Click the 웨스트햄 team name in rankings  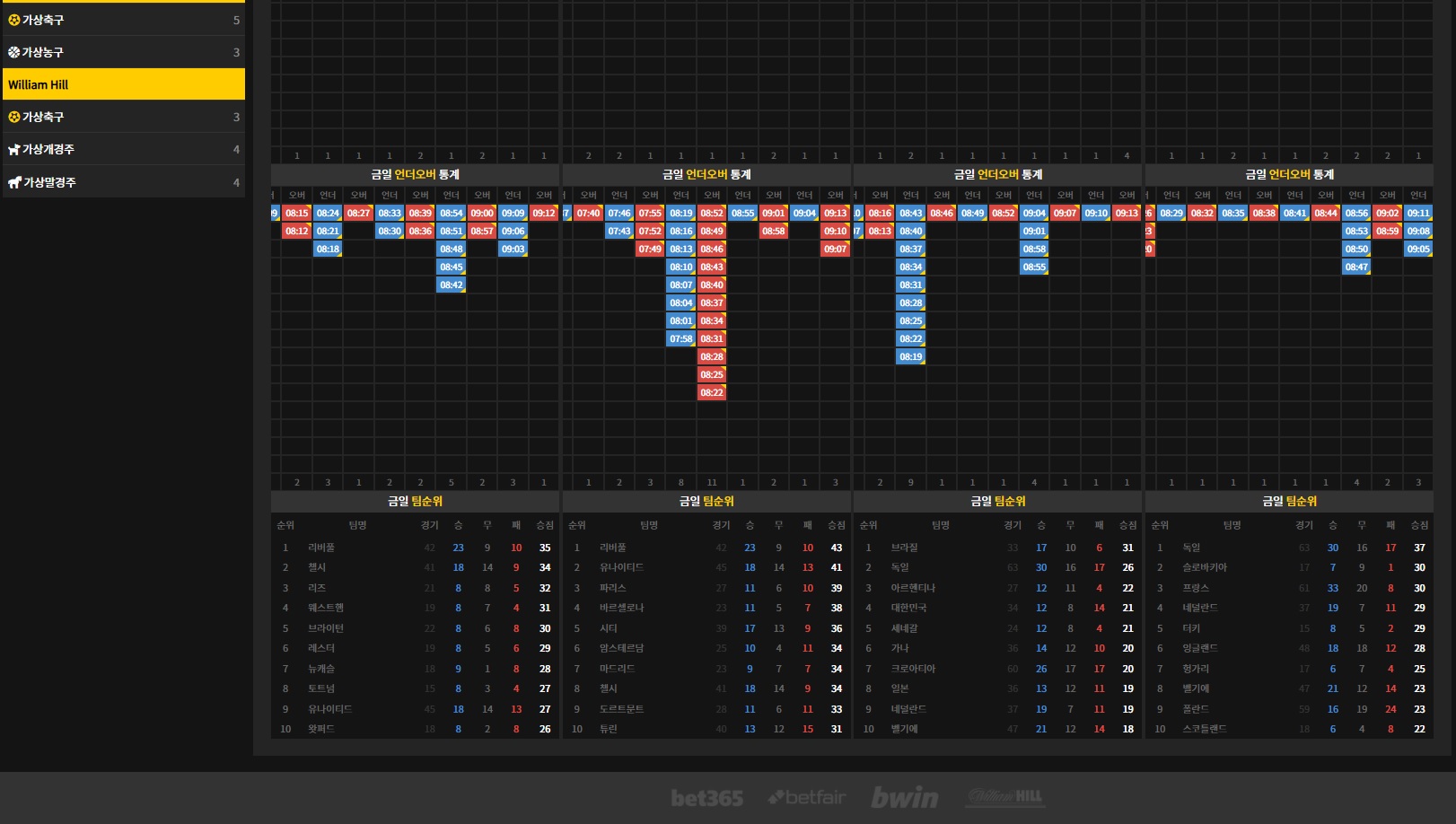pos(326,608)
